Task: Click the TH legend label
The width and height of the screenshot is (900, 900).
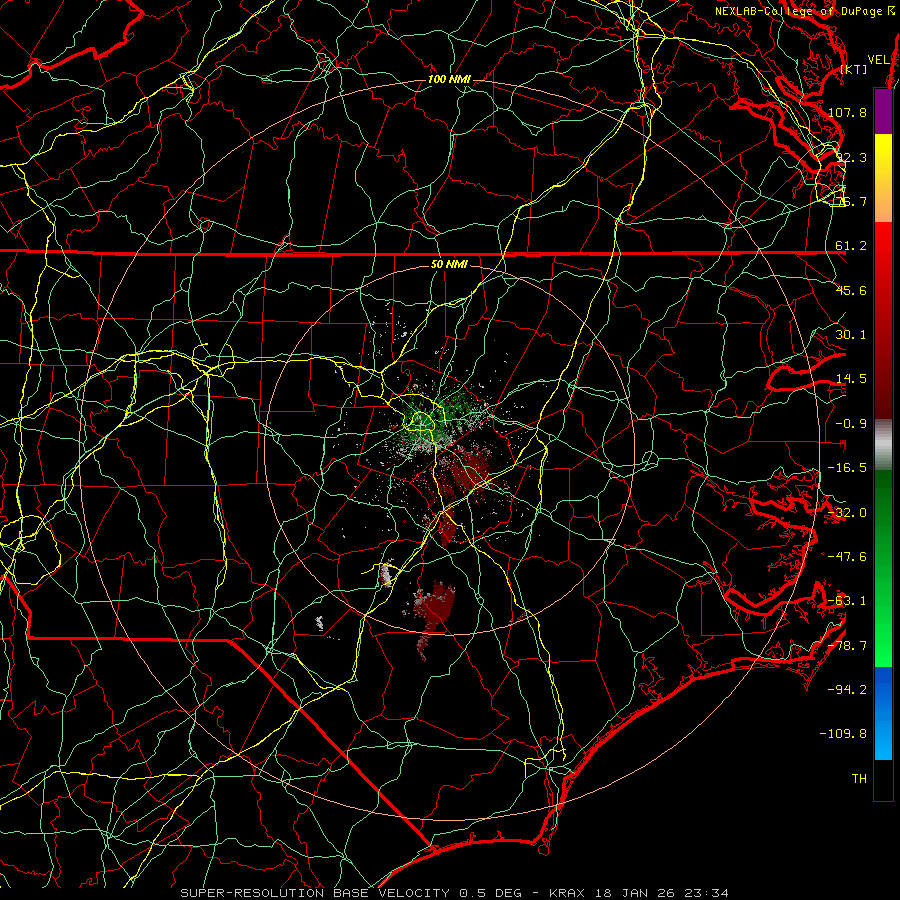Action: [x=859, y=779]
